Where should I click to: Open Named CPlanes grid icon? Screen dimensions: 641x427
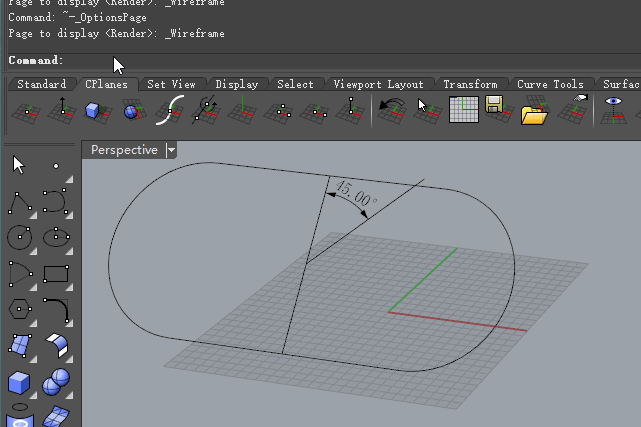pyautogui.click(x=464, y=110)
